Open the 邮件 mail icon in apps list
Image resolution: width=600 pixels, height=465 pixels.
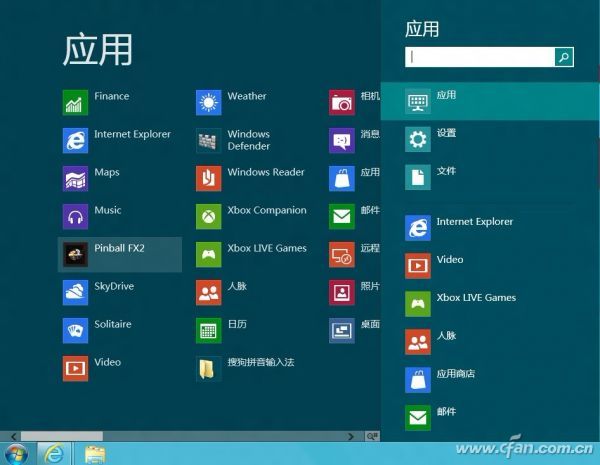point(342,217)
